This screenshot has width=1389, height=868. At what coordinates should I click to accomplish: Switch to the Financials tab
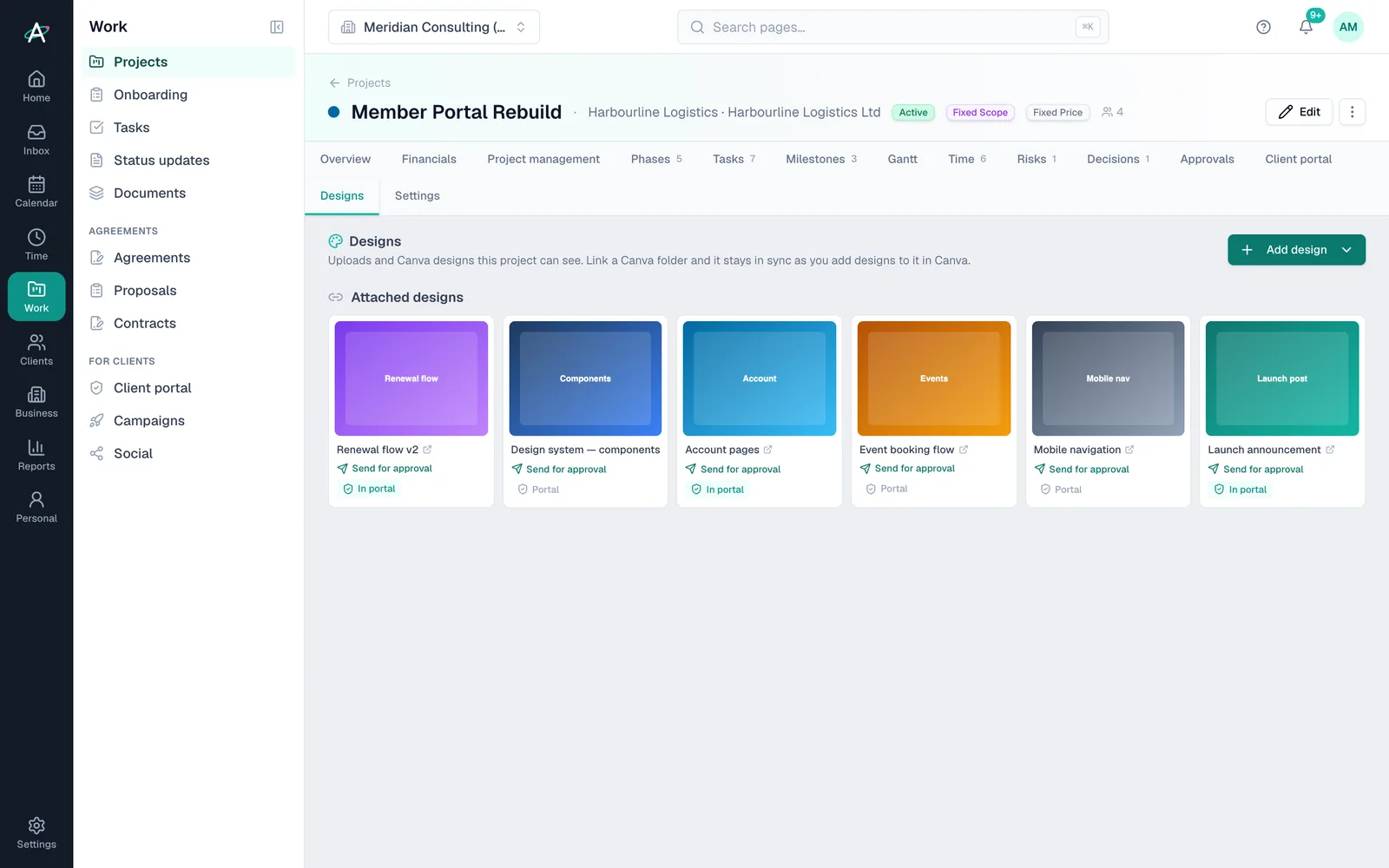click(429, 159)
